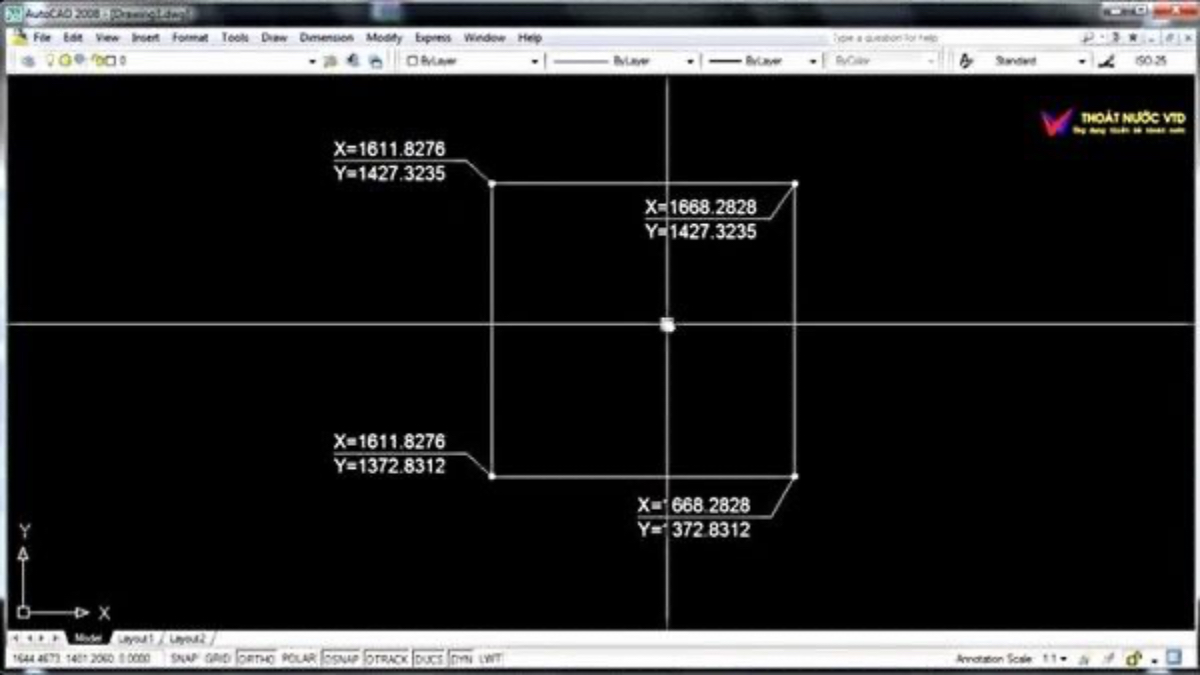Click the help search binoculars icon
Viewport: 1200px width, 675px height.
coord(1087,37)
